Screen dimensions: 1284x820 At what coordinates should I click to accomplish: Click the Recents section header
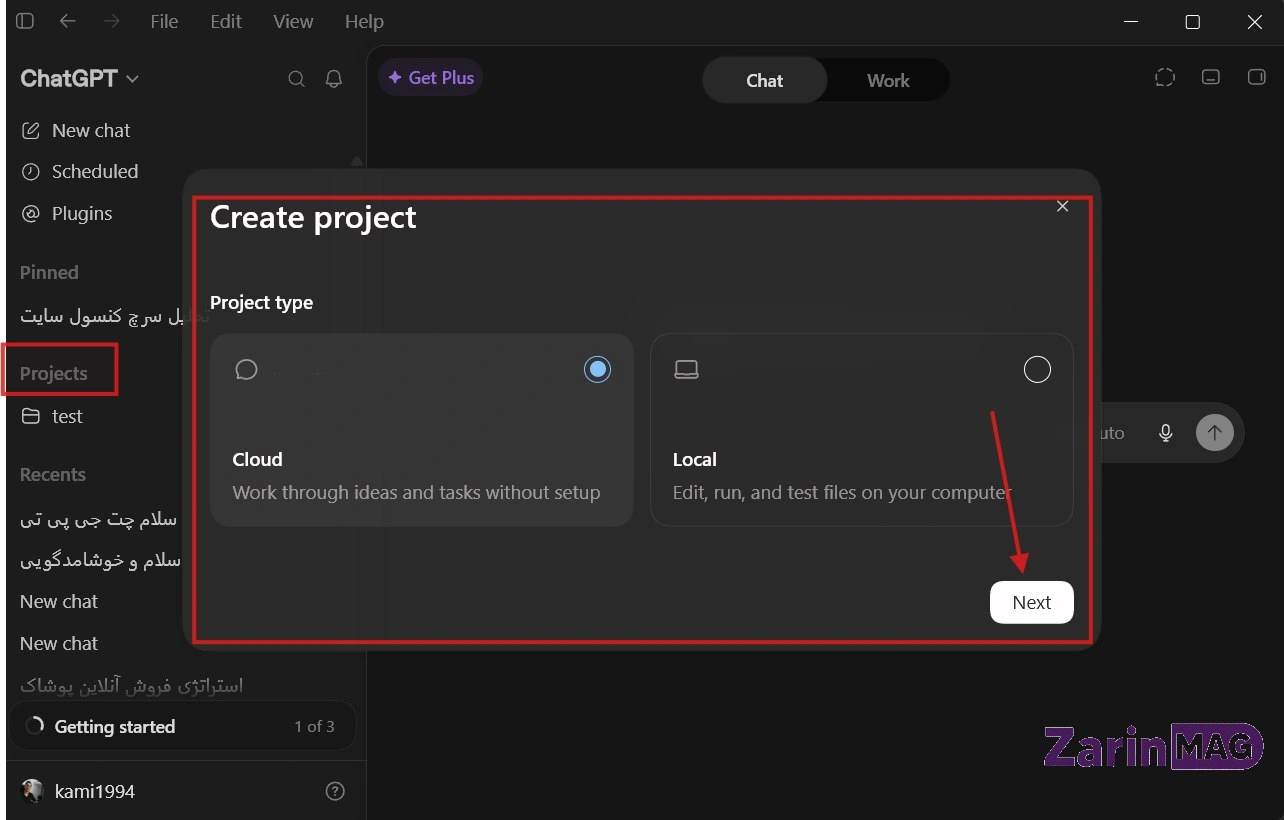53,474
